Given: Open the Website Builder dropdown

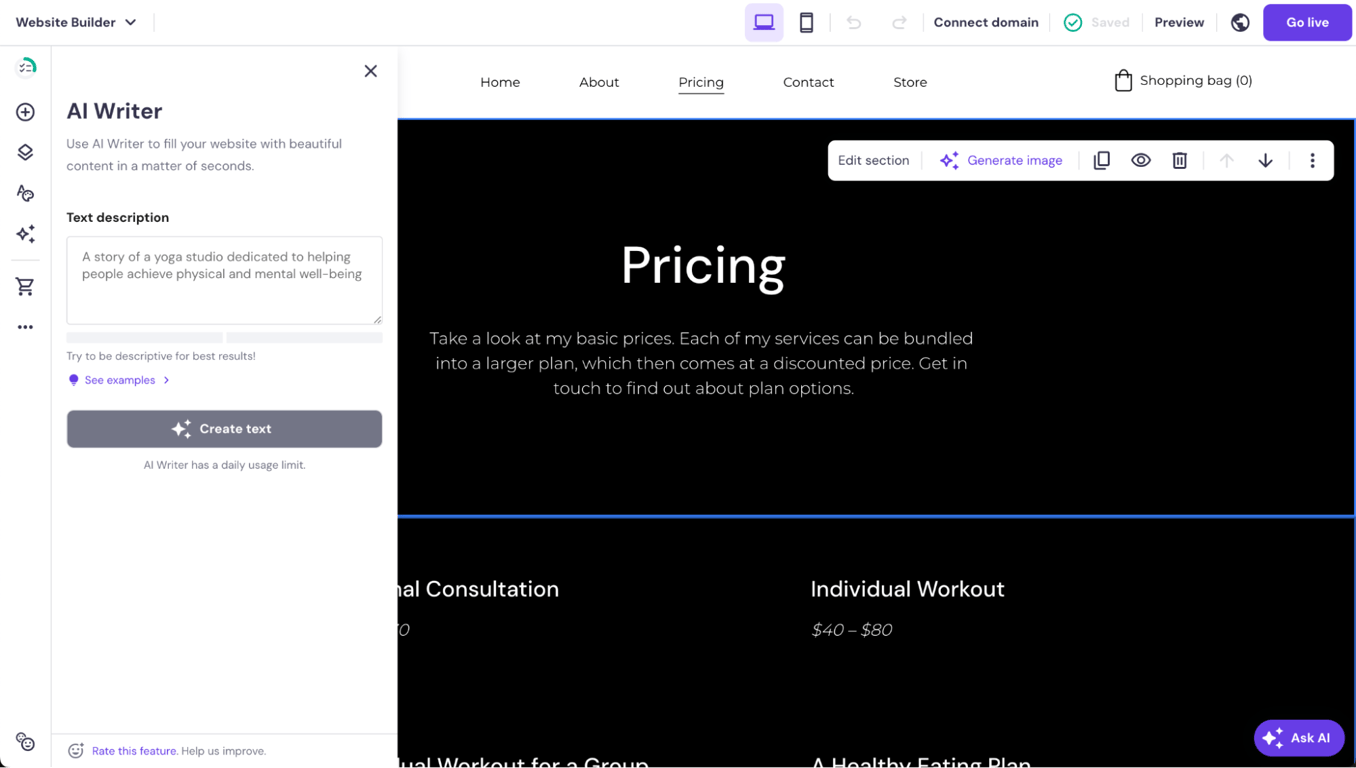Looking at the screenshot, I should pyautogui.click(x=77, y=20).
